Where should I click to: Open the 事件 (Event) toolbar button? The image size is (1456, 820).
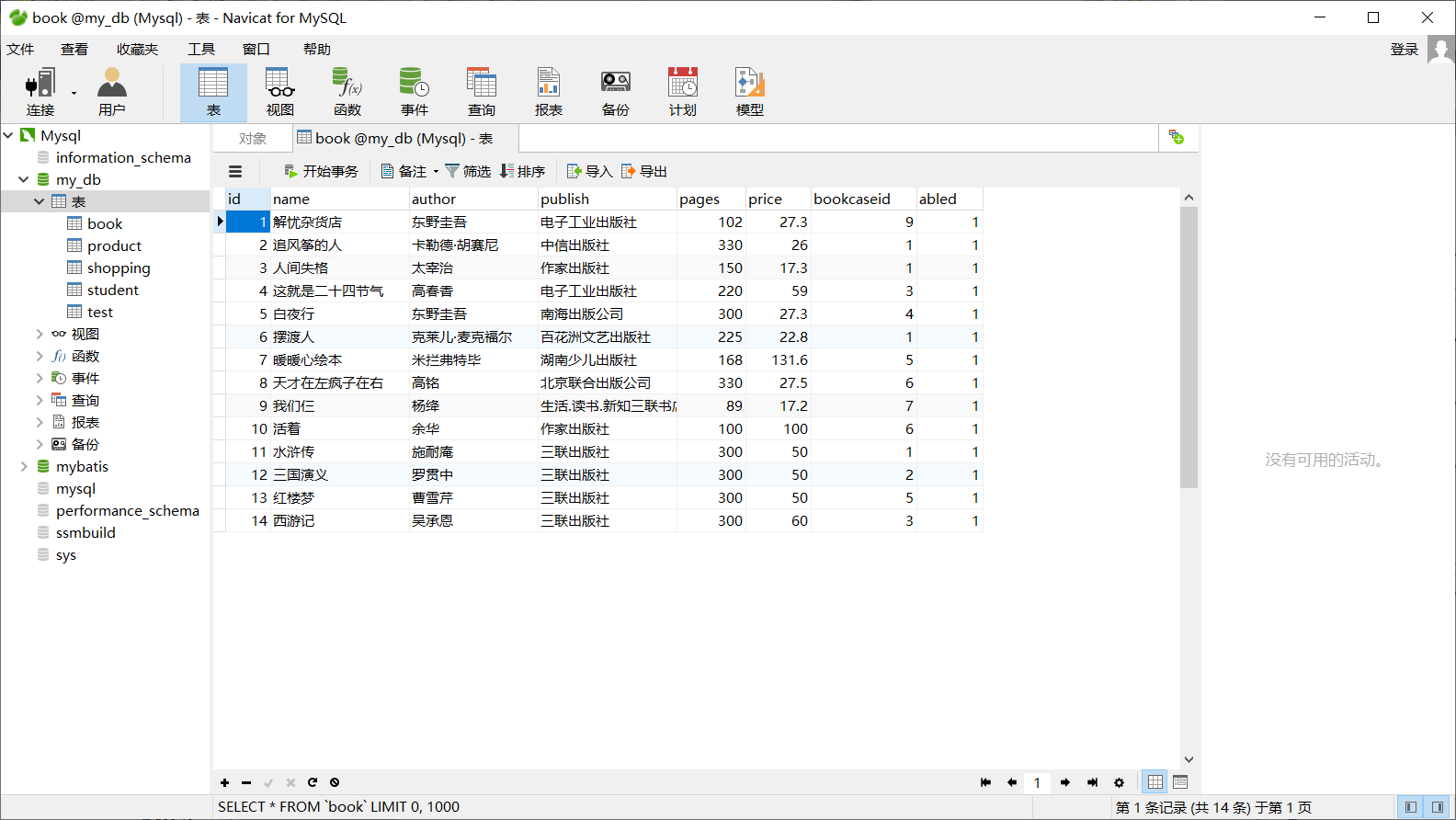point(415,93)
